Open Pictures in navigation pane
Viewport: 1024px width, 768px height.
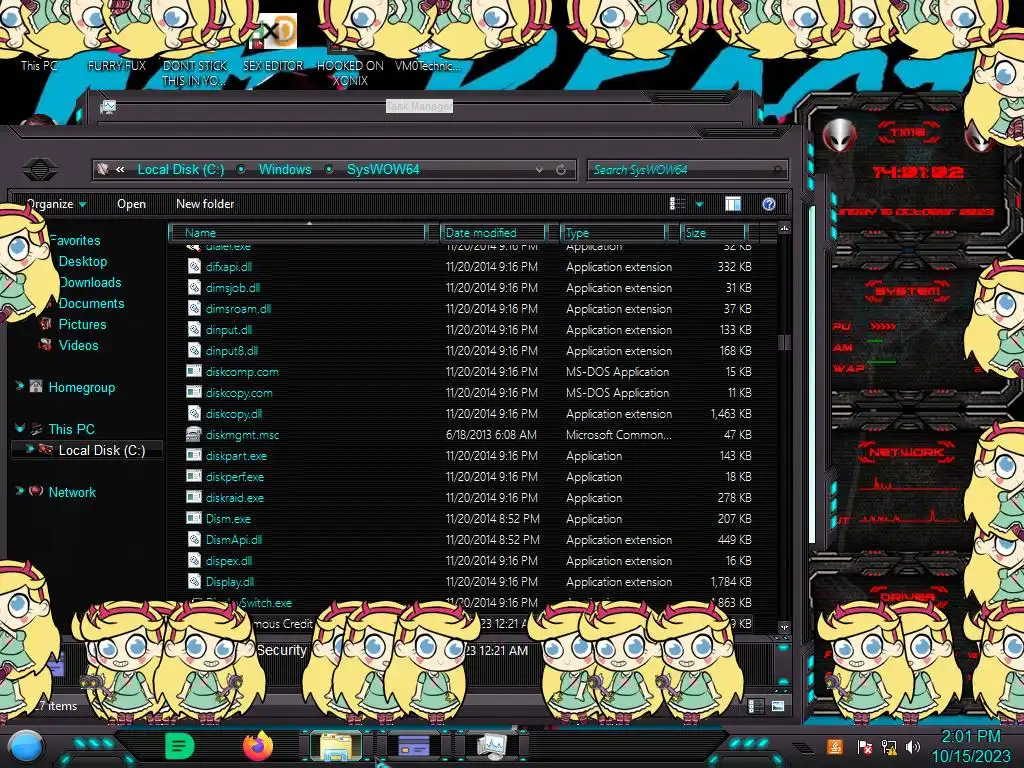82,324
